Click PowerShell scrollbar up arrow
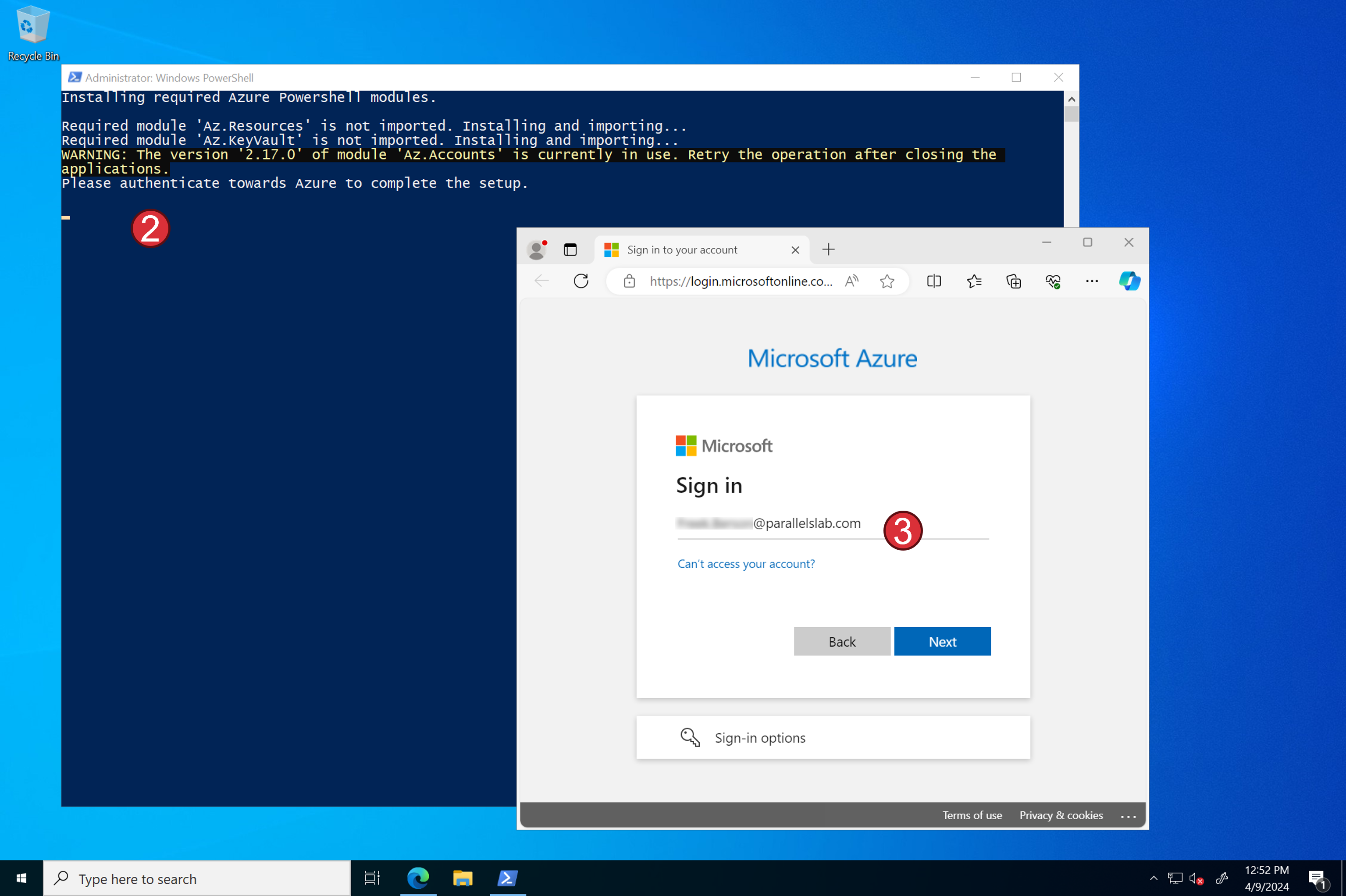 pyautogui.click(x=1072, y=100)
